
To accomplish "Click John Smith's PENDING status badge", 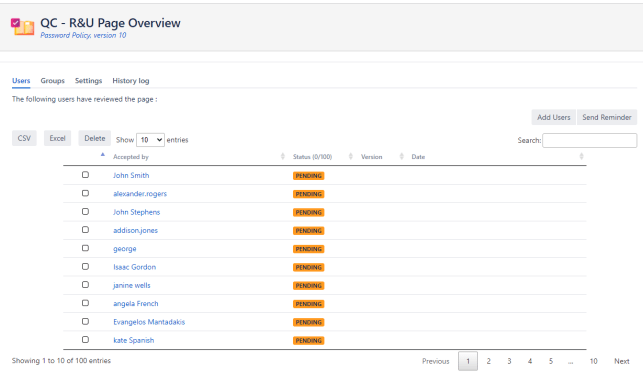I will coord(308,176).
